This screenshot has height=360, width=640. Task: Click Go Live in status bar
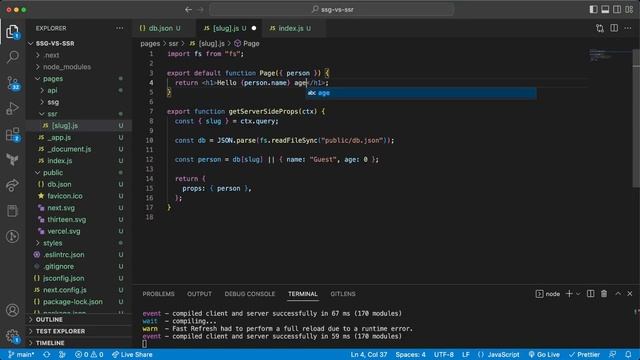pyautogui.click(x=544, y=354)
